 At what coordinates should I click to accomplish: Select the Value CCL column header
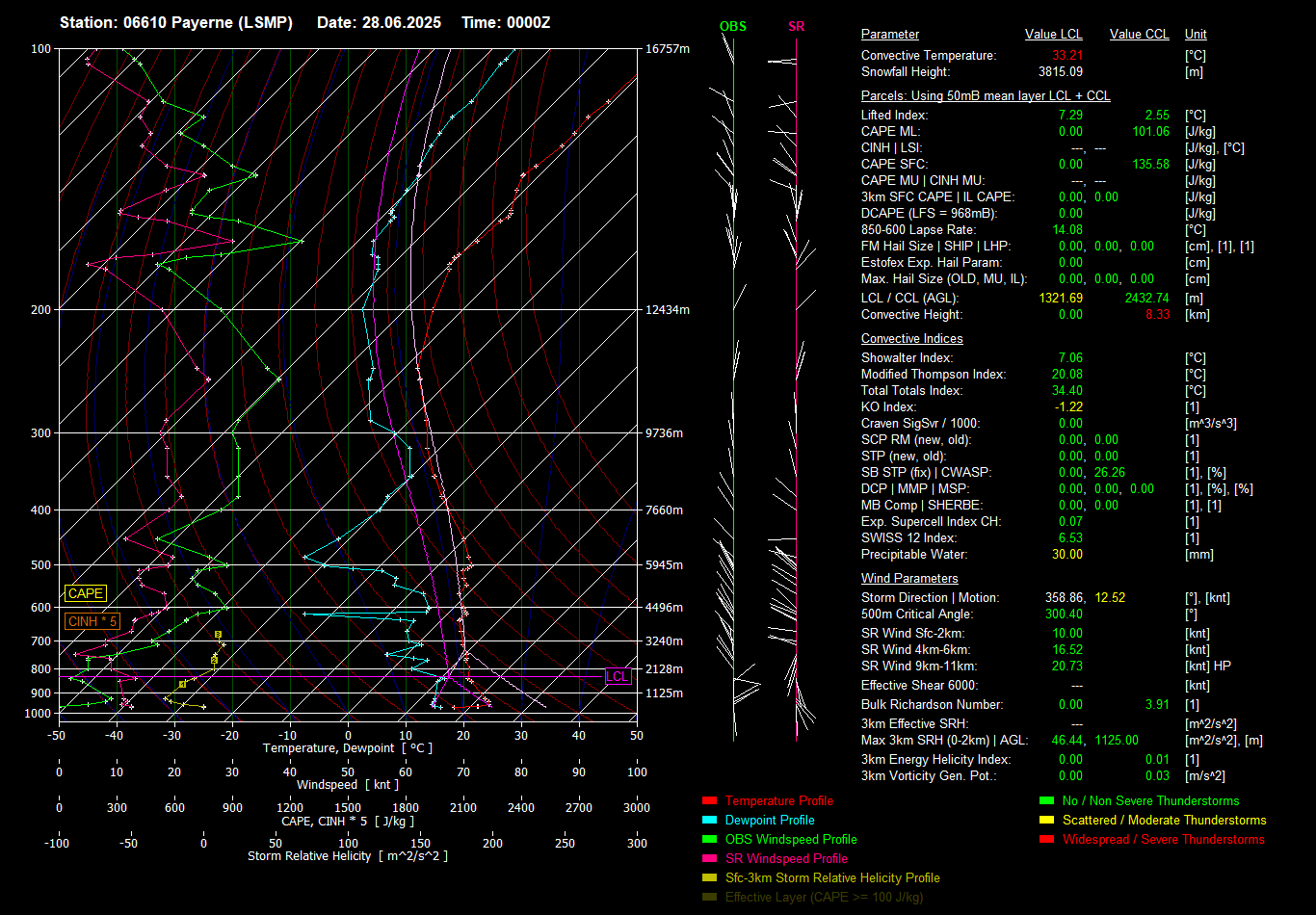(1139, 35)
